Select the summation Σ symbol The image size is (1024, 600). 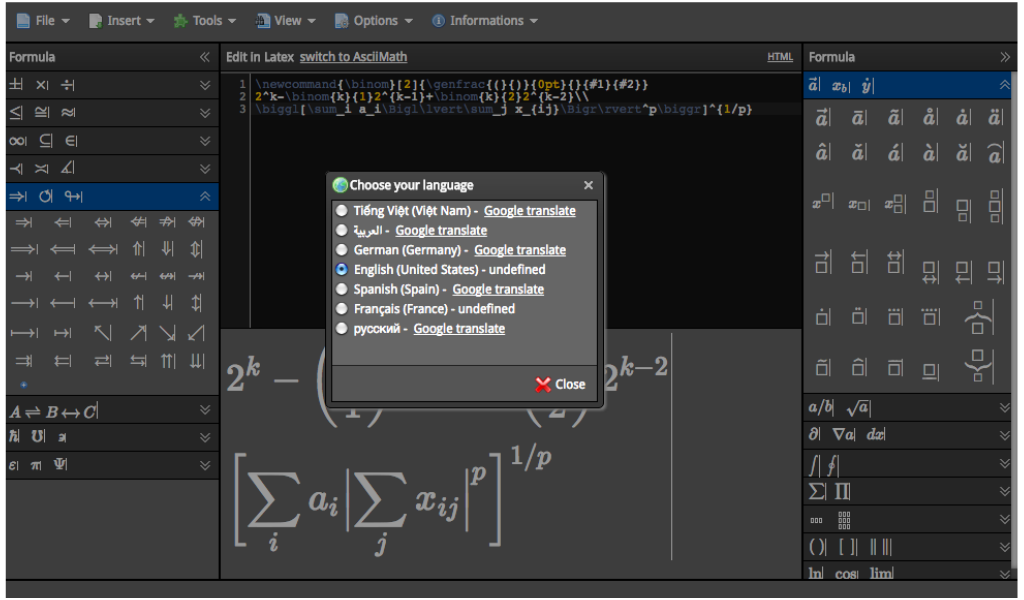817,491
